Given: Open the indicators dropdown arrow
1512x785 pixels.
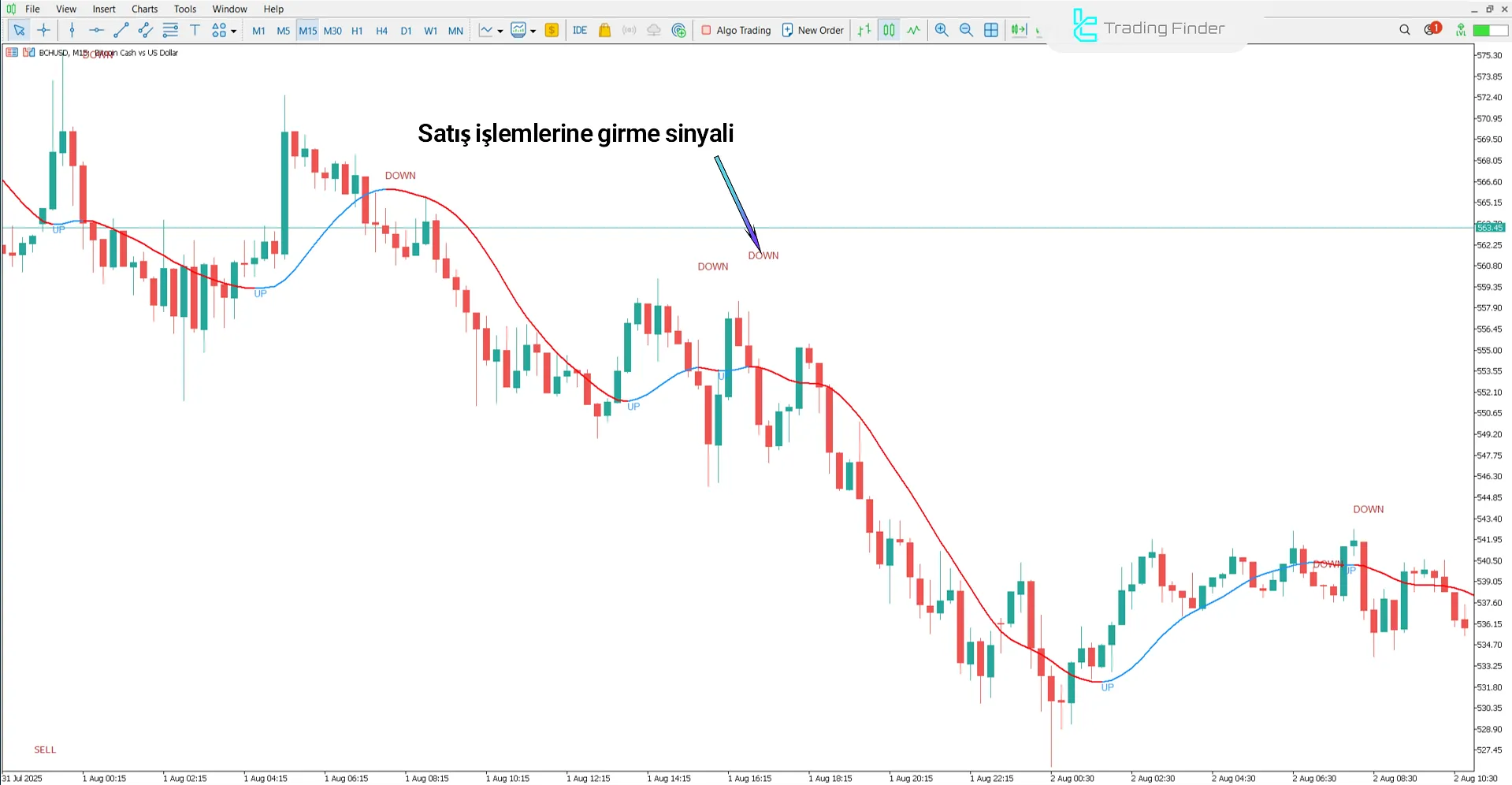Looking at the screenshot, I should [x=533, y=32].
